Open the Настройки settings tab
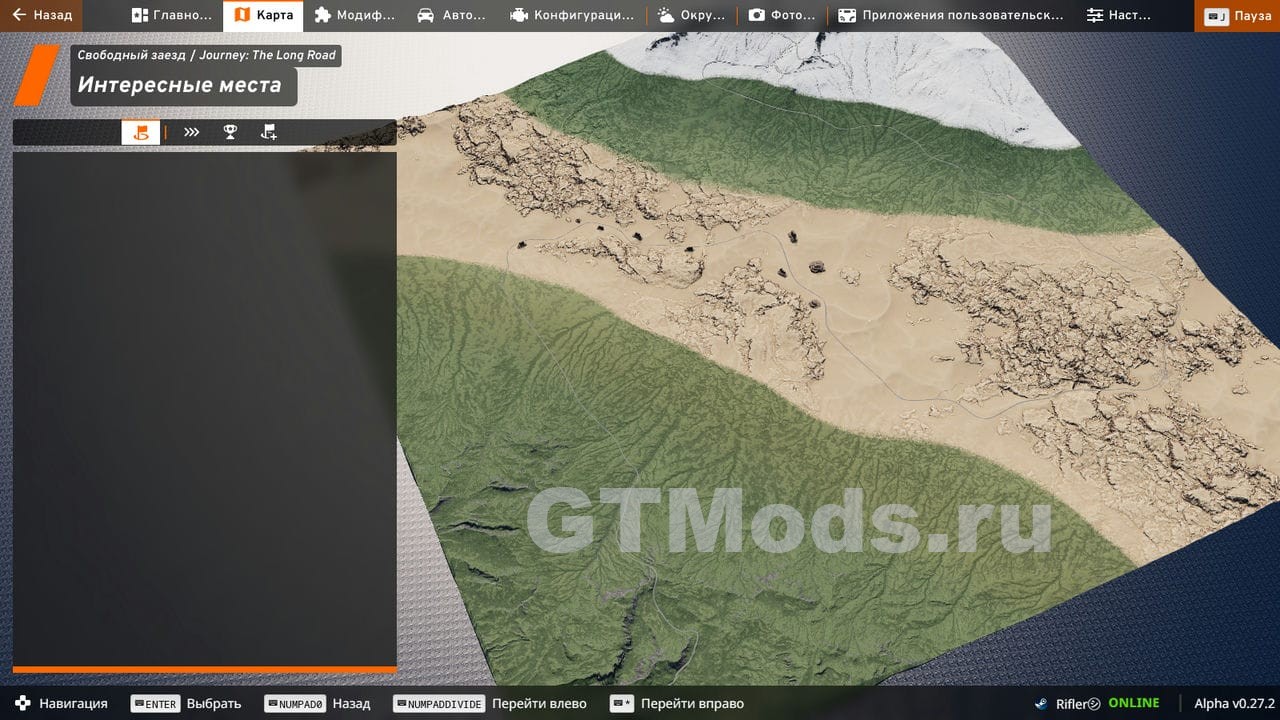Screen dimensions: 1280x720 pyautogui.click(x=1118, y=15)
